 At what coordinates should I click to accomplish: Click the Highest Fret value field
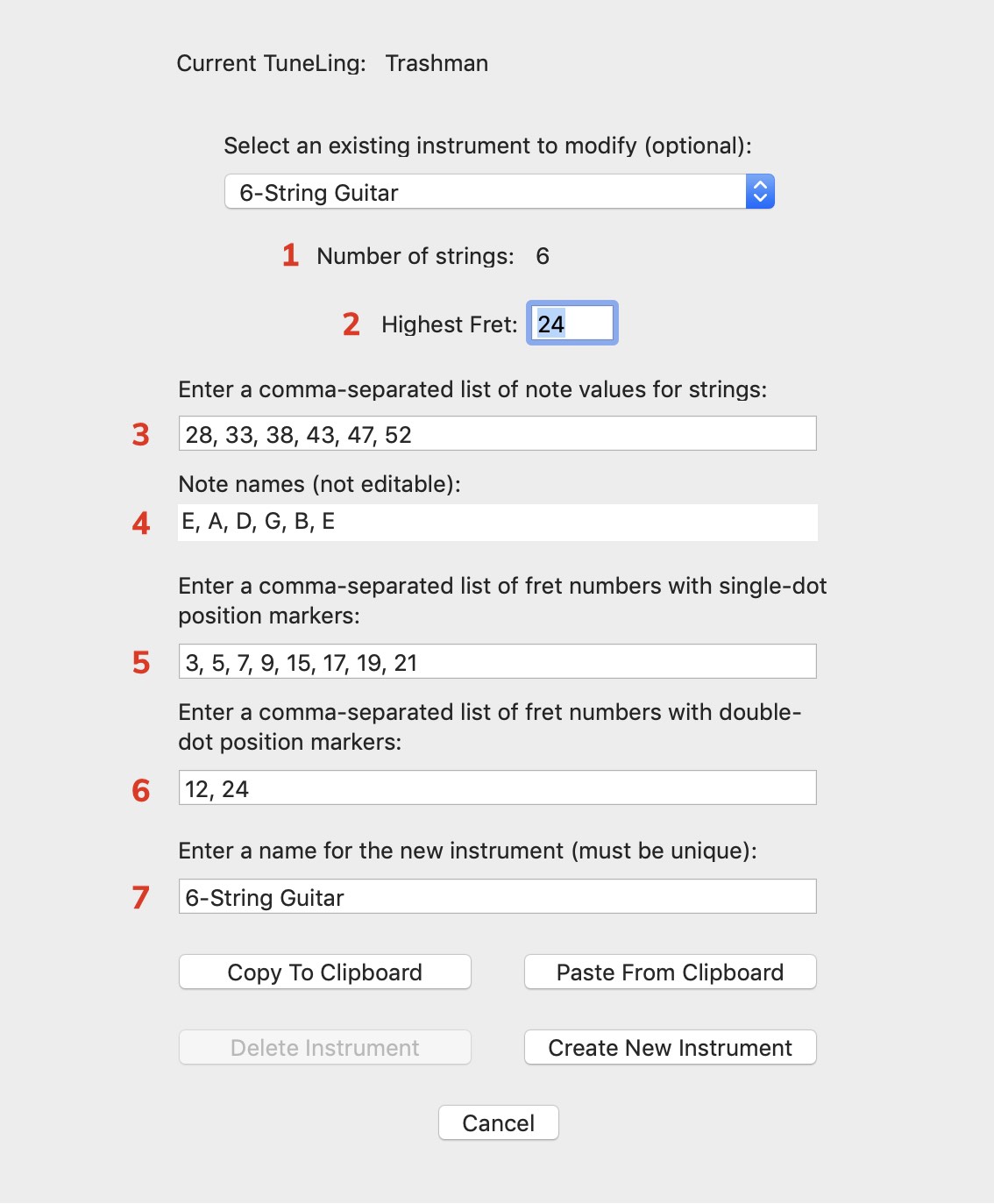point(572,323)
